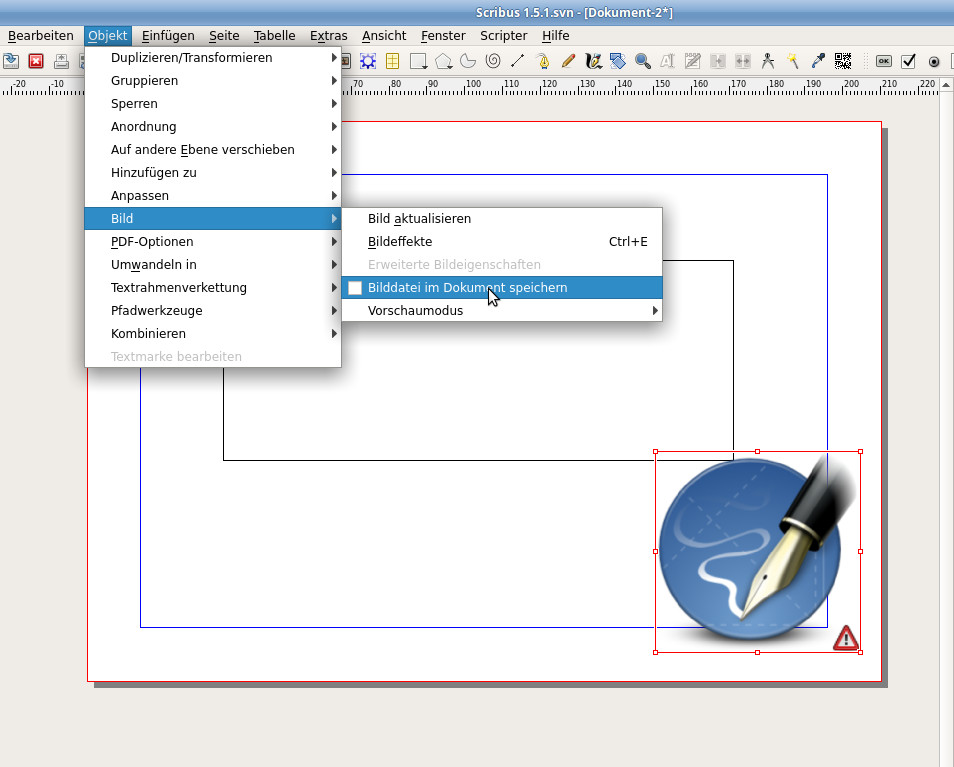Open the Fenster menu
954x767 pixels.
click(443, 36)
